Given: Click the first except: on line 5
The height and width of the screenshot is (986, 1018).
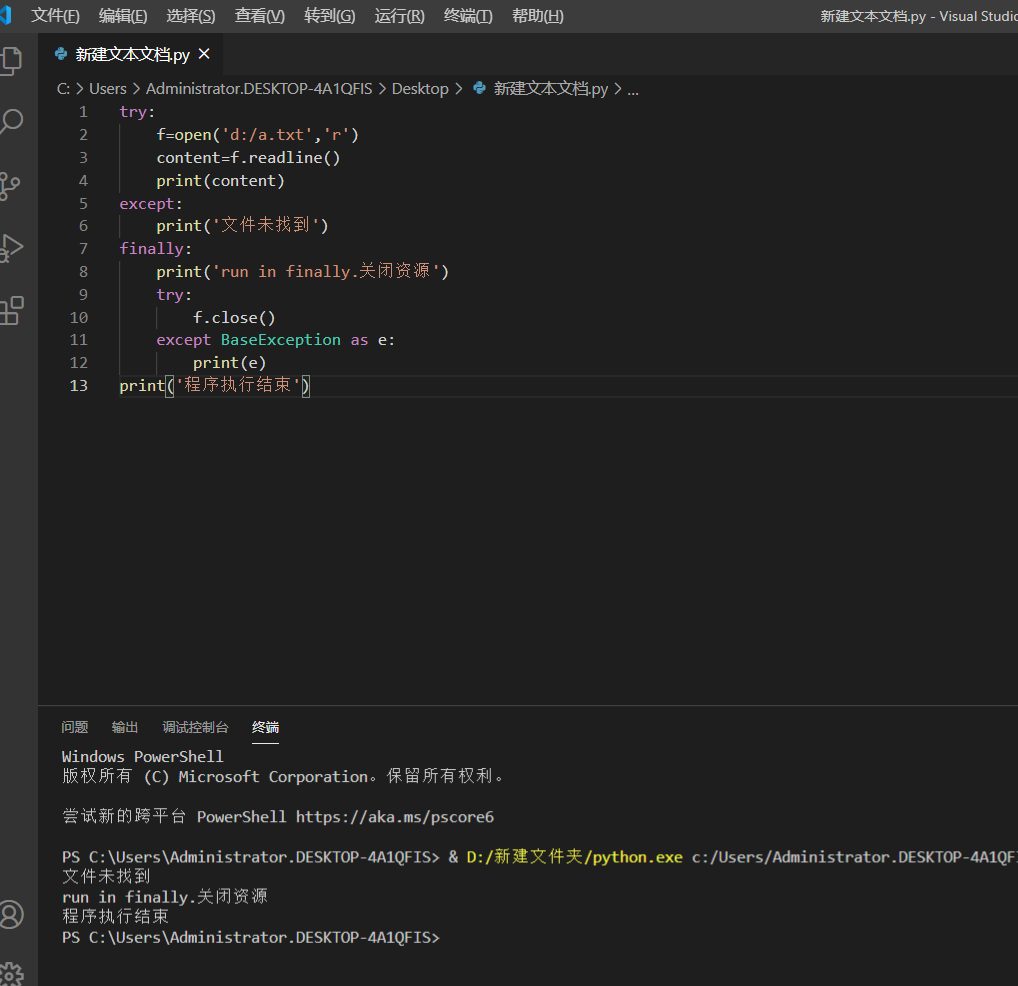Looking at the screenshot, I should [151, 203].
